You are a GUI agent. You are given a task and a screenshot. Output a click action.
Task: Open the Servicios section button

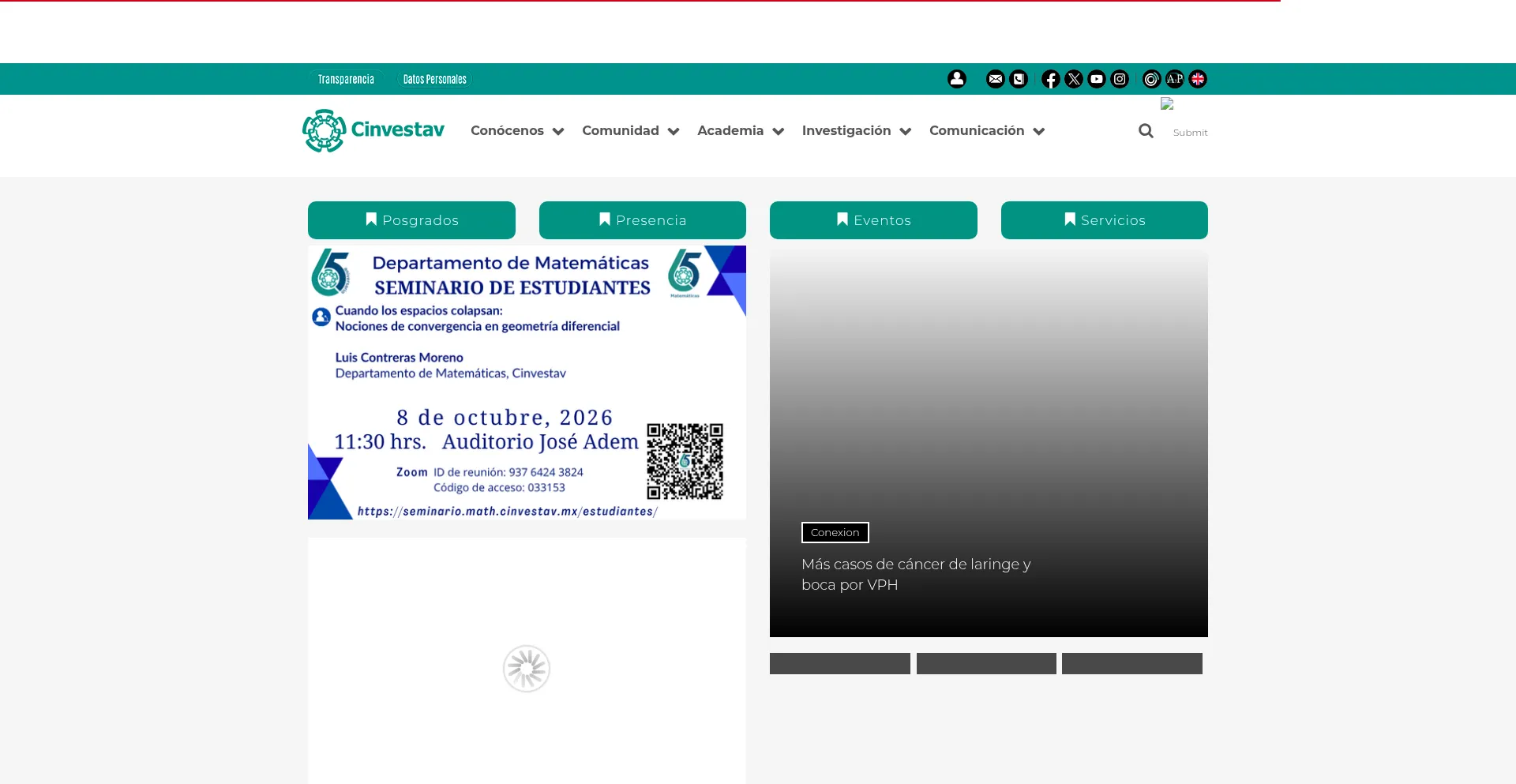coord(1105,220)
